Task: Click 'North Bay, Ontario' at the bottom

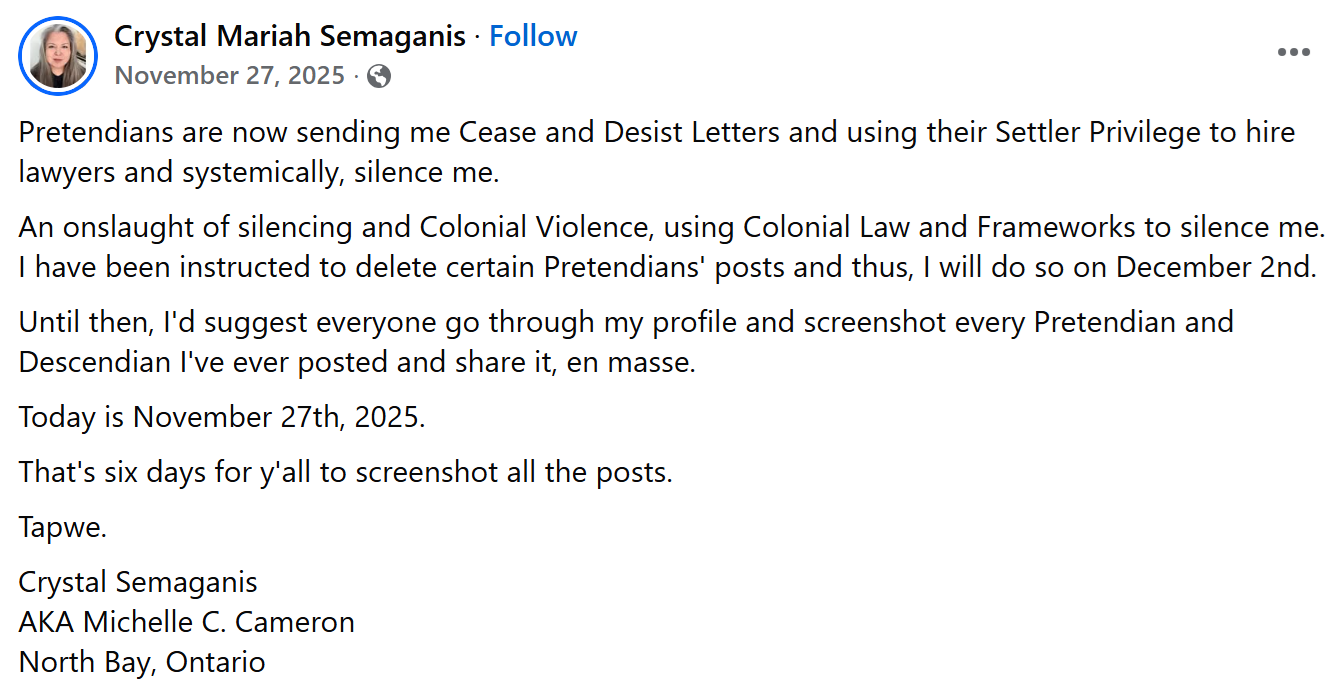Action: pyautogui.click(x=142, y=661)
